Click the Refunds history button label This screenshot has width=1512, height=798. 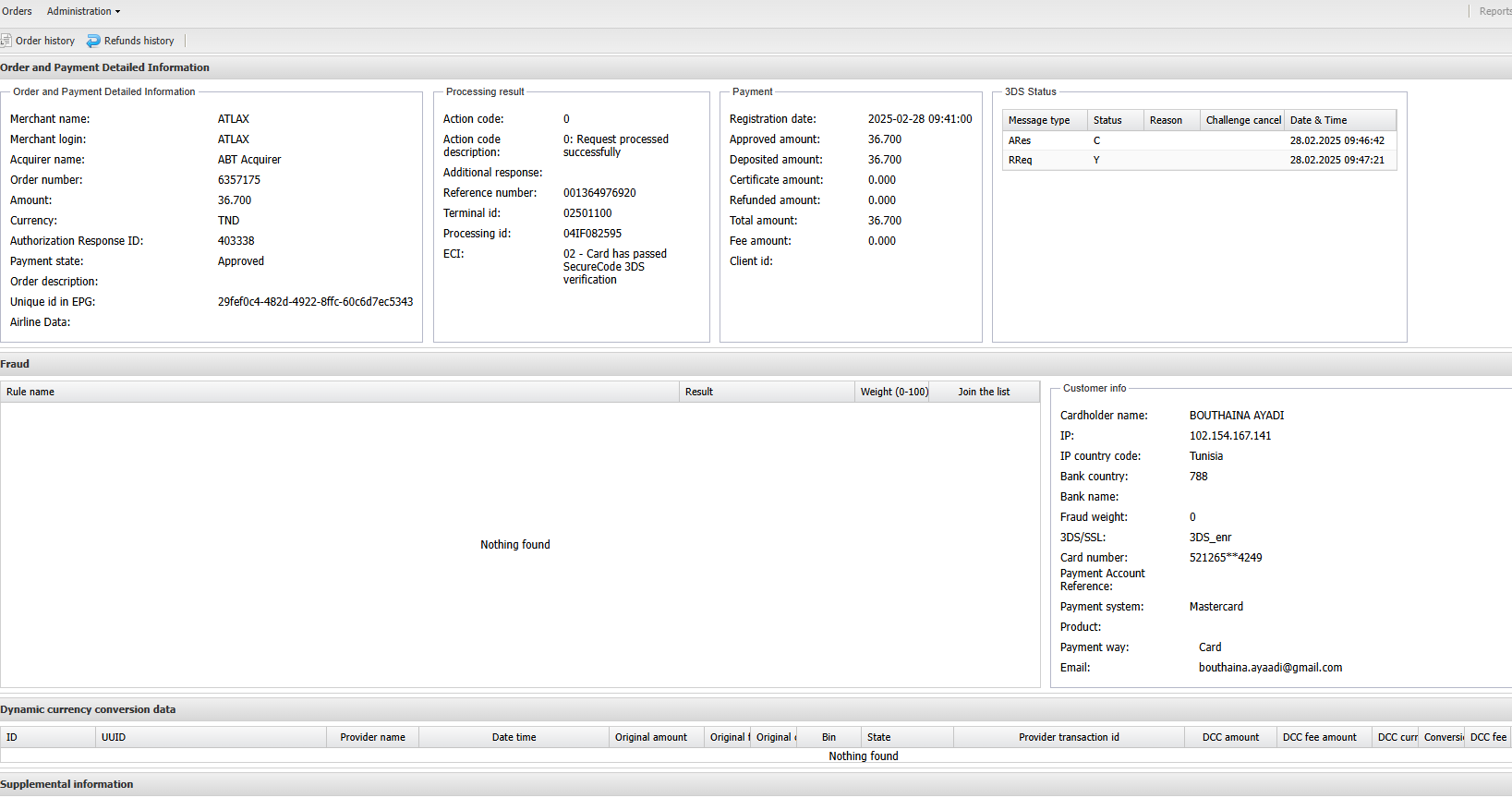tap(139, 41)
